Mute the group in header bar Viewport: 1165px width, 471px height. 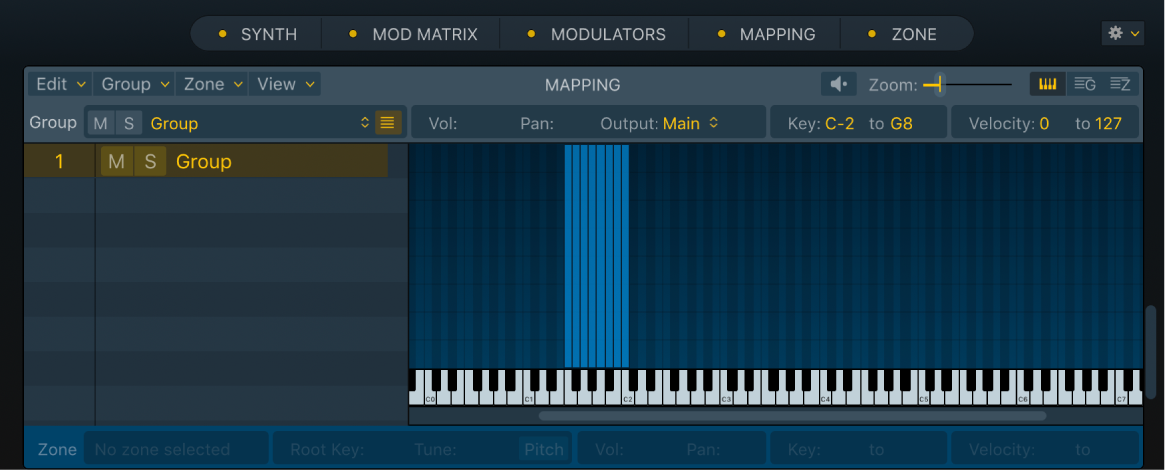pos(101,124)
